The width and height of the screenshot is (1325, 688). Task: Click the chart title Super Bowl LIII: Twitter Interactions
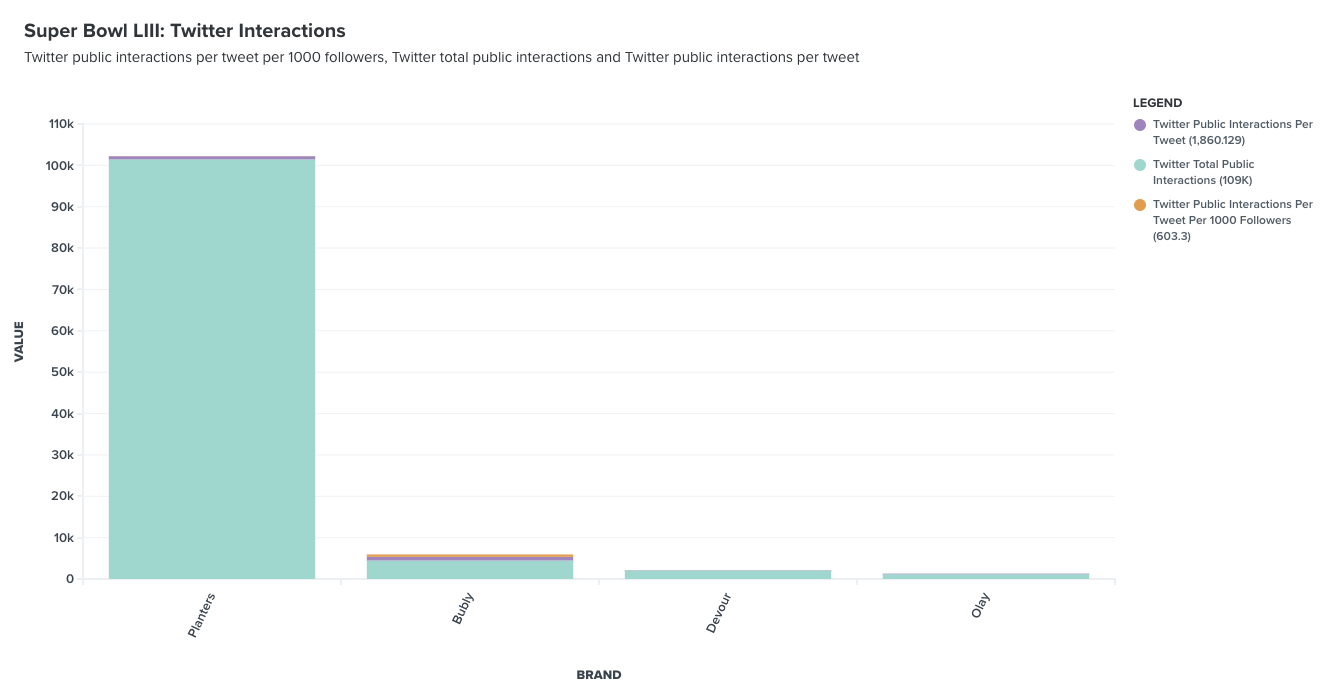pyautogui.click(x=185, y=31)
